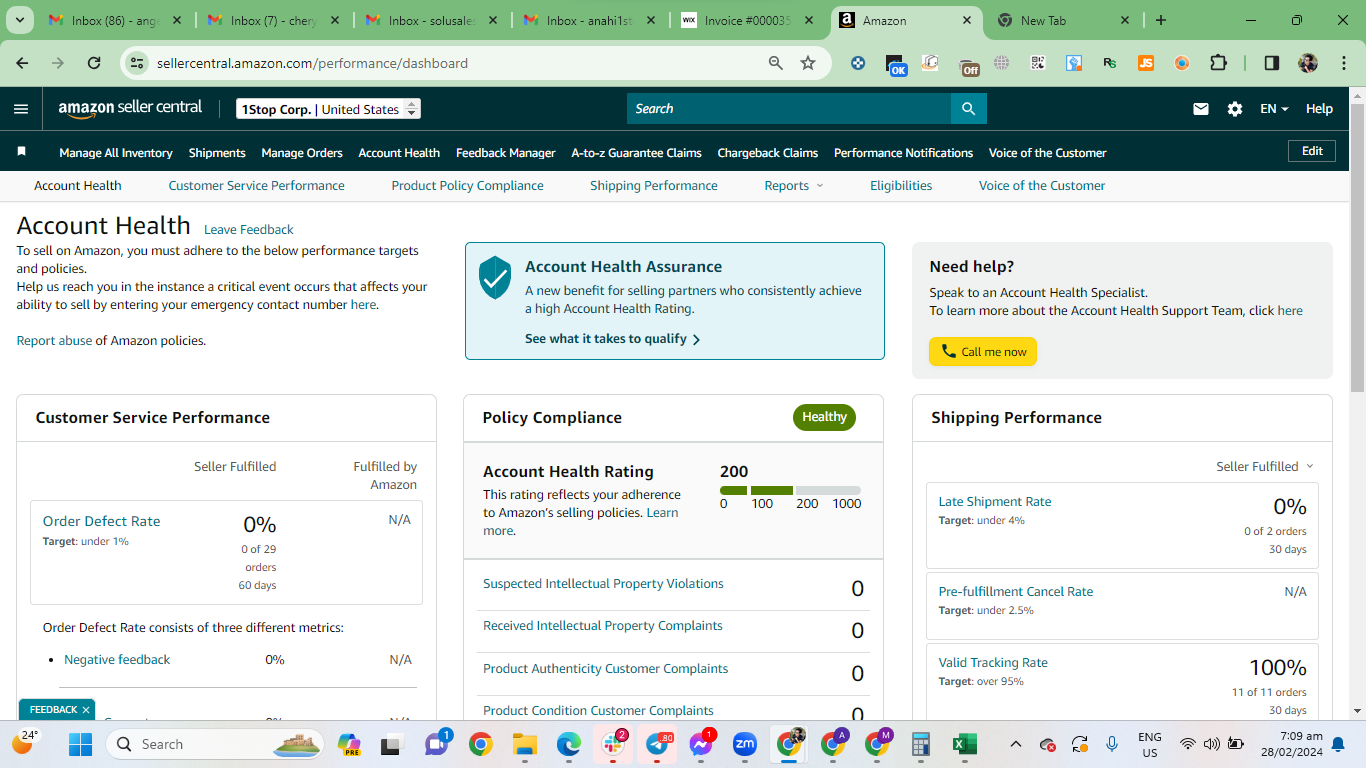Click the Seller Central search field
The image size is (1366, 768).
[789, 108]
